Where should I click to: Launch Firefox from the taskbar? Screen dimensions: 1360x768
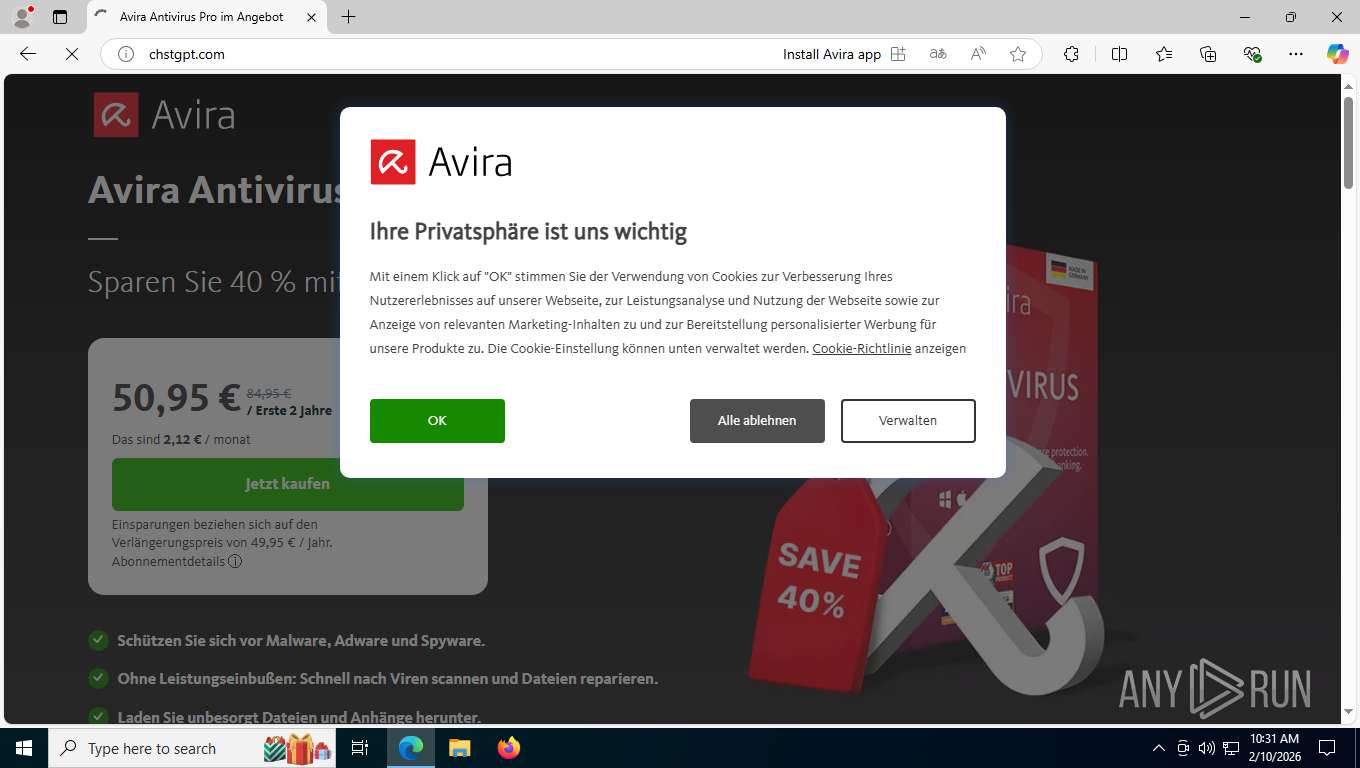coord(508,748)
